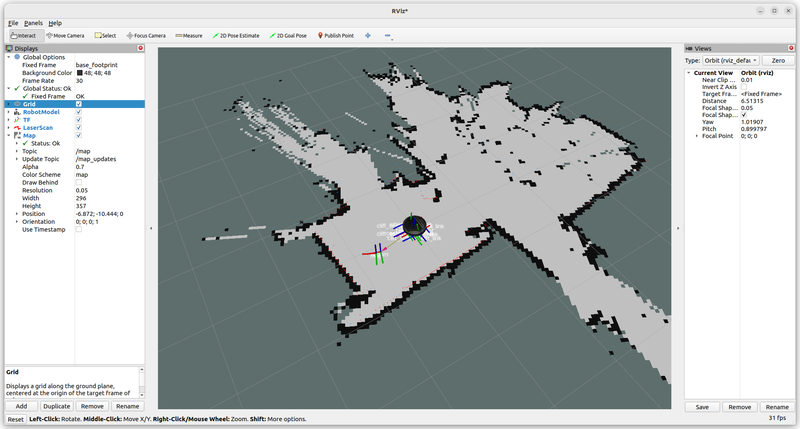Pick the Measure tool
800x429 pixels.
pyautogui.click(x=189, y=35)
